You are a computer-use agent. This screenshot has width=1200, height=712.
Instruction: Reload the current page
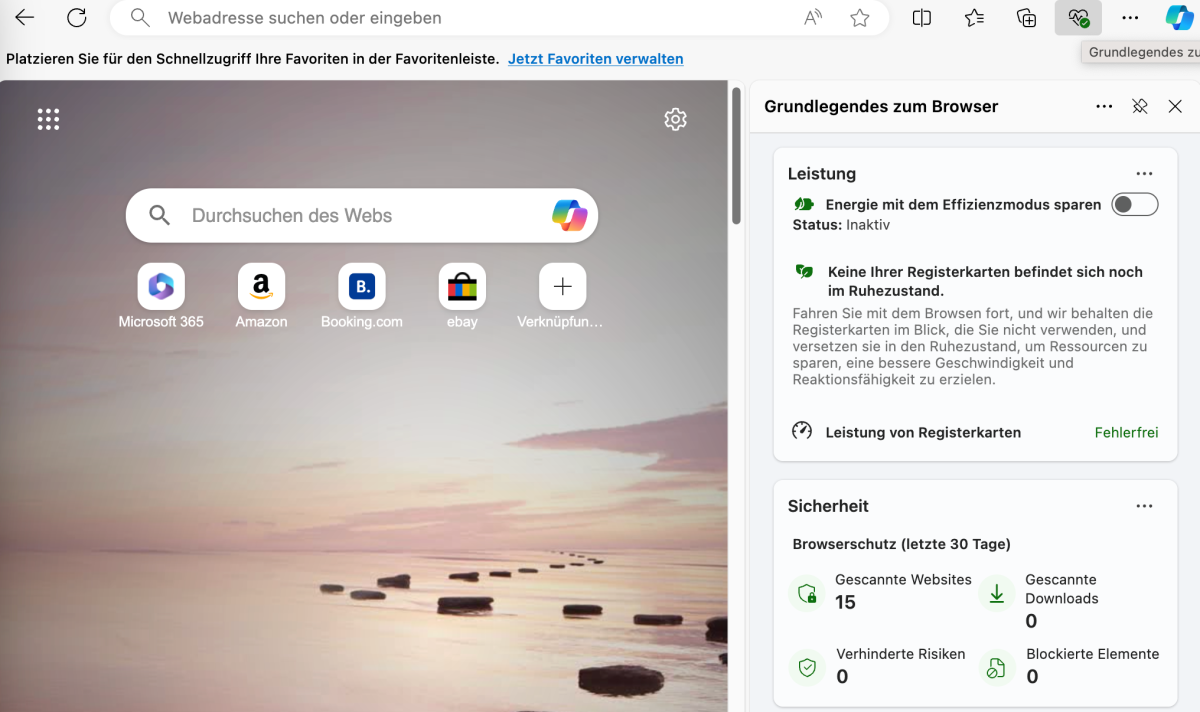tap(76, 17)
